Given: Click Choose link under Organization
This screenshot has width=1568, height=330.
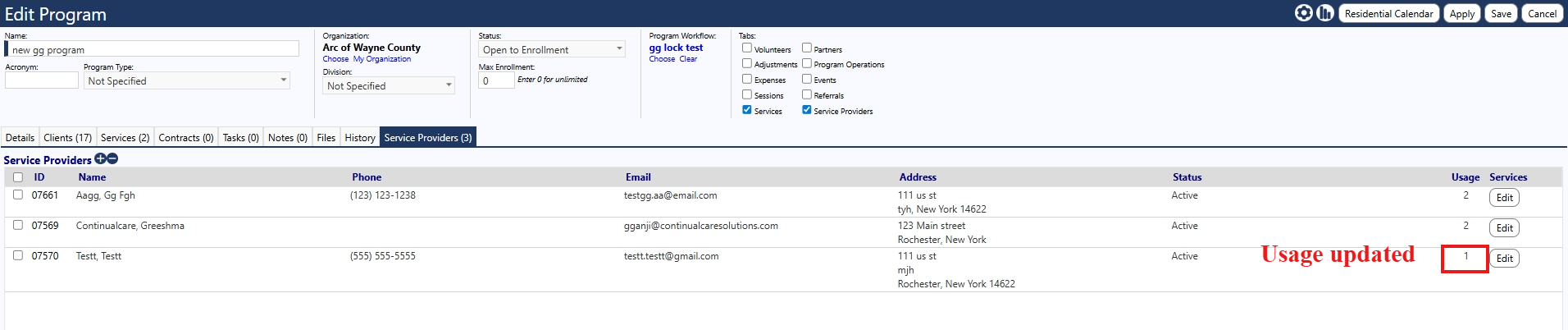Looking at the screenshot, I should coord(335,59).
